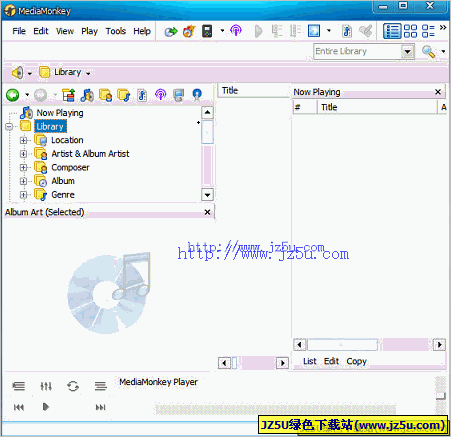Click the leftmost player list menu icon
Viewport: 451px width, 437px height.
[19, 386]
